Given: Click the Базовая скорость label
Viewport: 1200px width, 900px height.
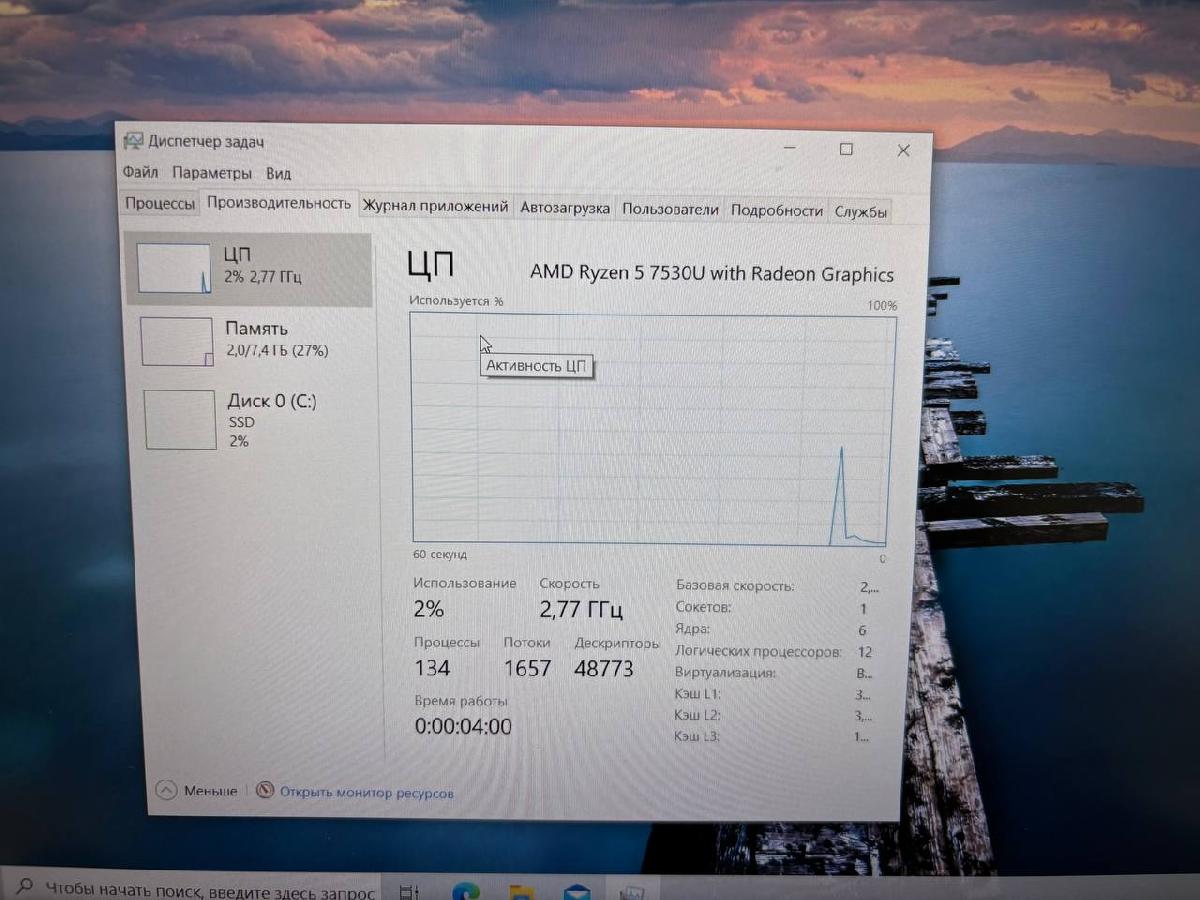Looking at the screenshot, I should 735,586.
